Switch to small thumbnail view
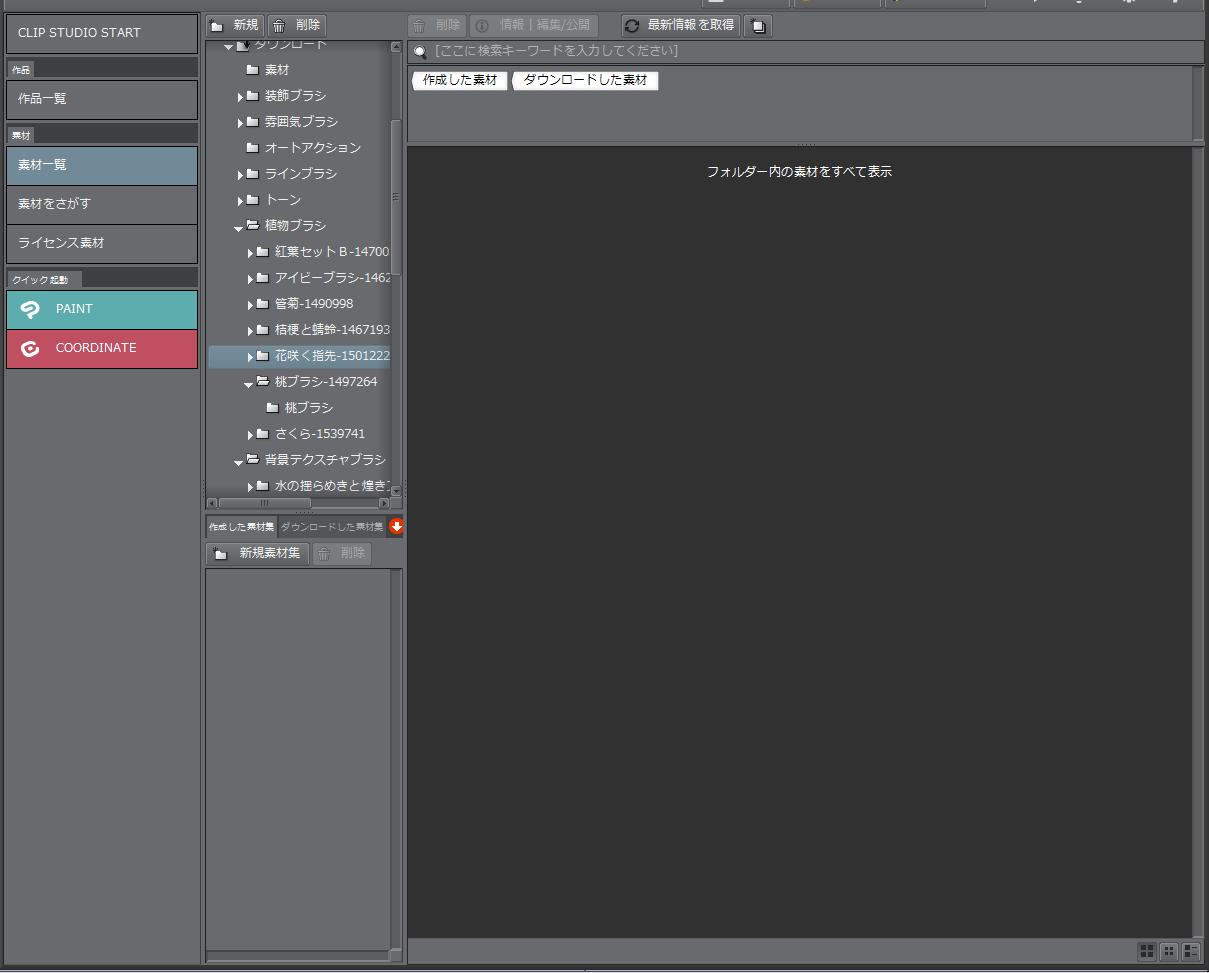 click(1169, 951)
